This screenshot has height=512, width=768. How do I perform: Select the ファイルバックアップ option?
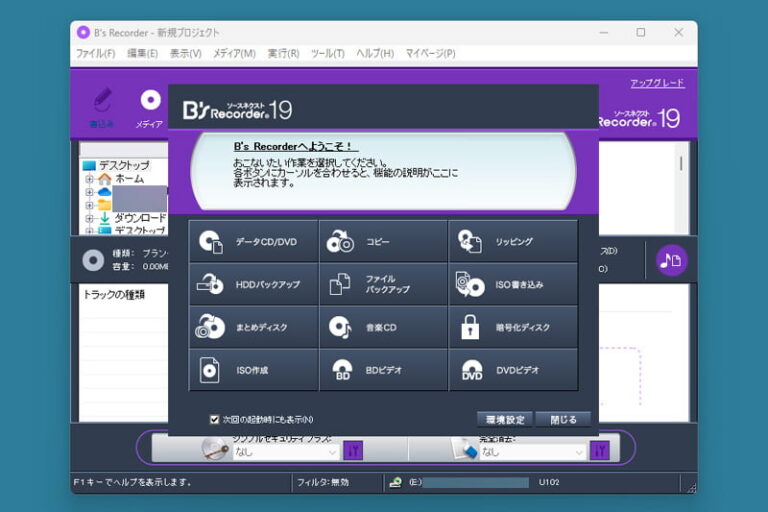tap(383, 284)
